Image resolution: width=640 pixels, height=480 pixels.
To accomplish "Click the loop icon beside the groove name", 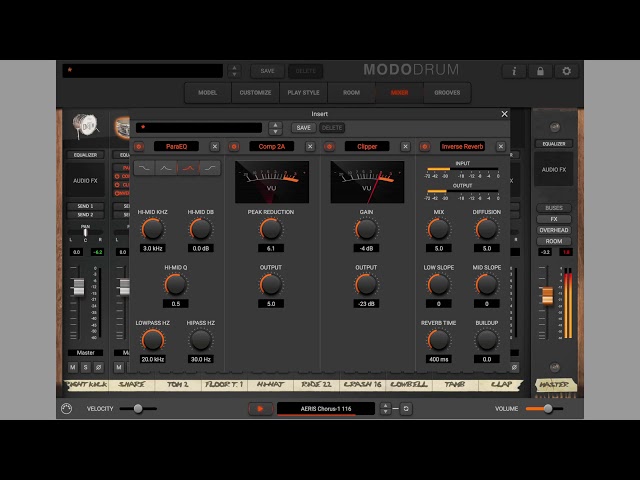I will (x=406, y=409).
